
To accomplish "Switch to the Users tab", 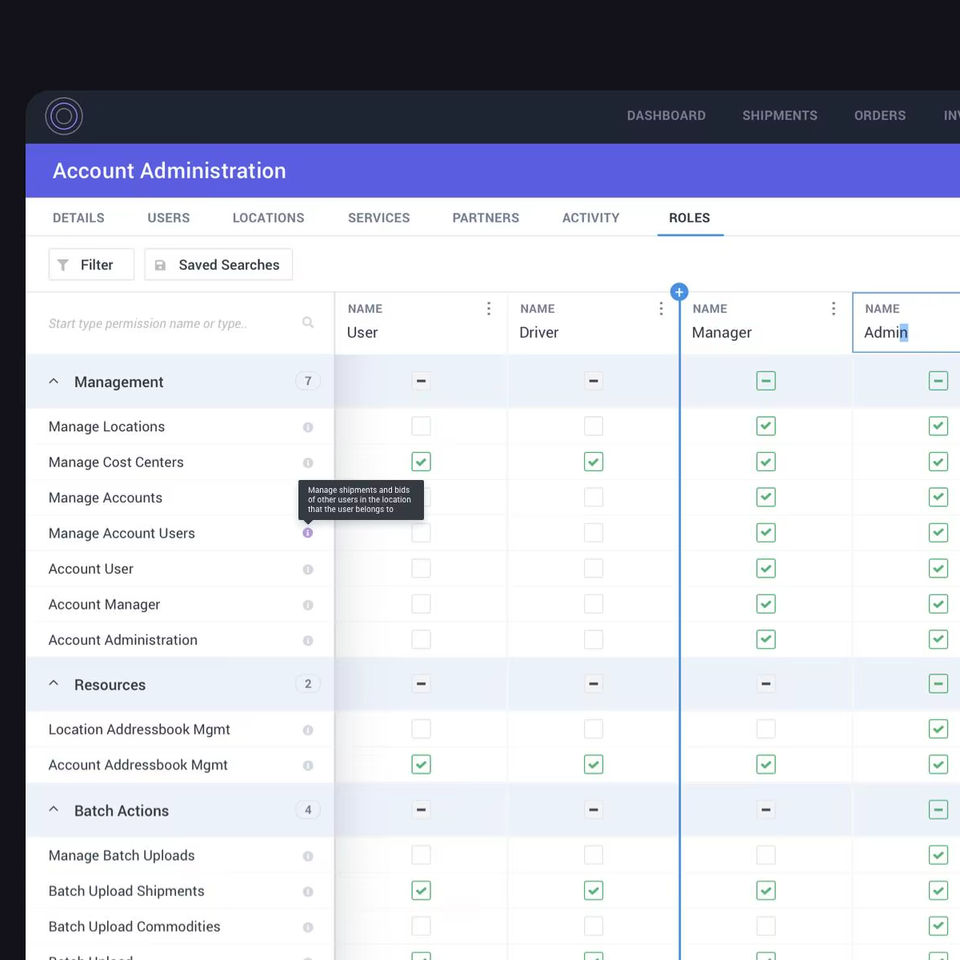I will [168, 218].
